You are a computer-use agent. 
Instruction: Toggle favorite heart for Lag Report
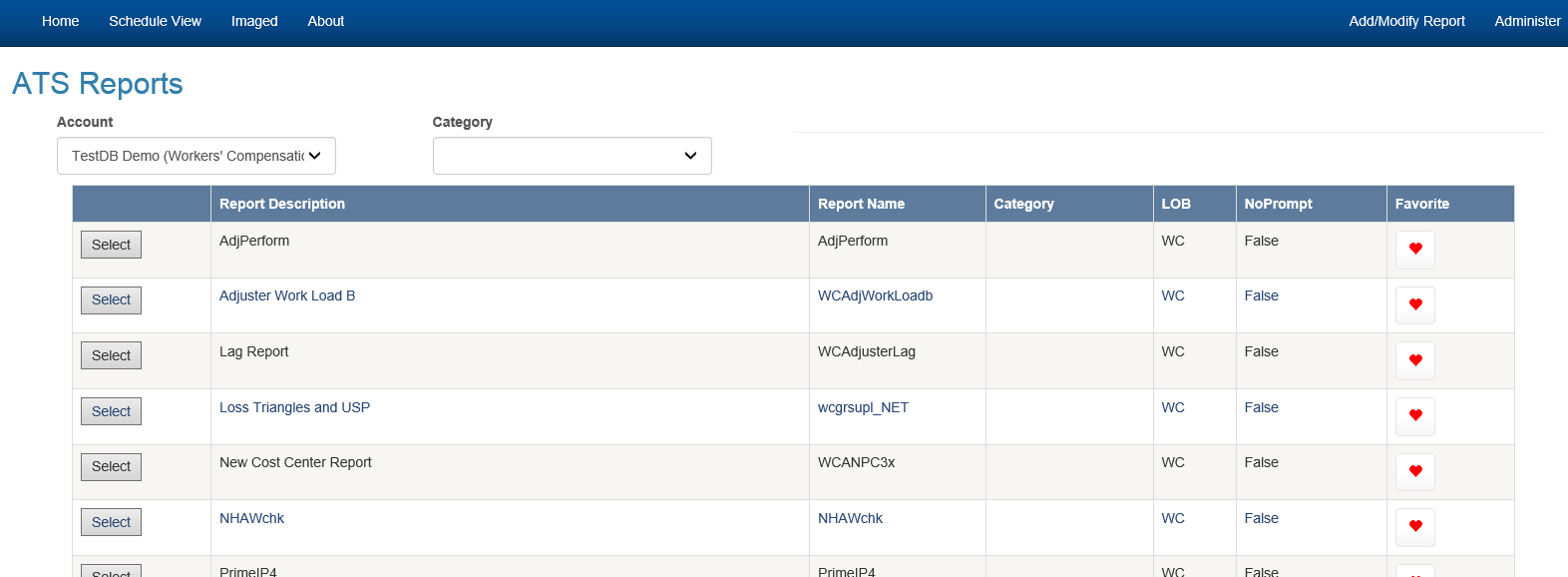[1414, 360]
